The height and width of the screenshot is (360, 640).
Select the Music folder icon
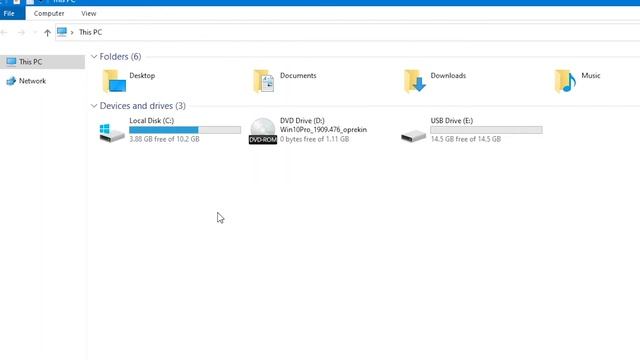[565, 81]
